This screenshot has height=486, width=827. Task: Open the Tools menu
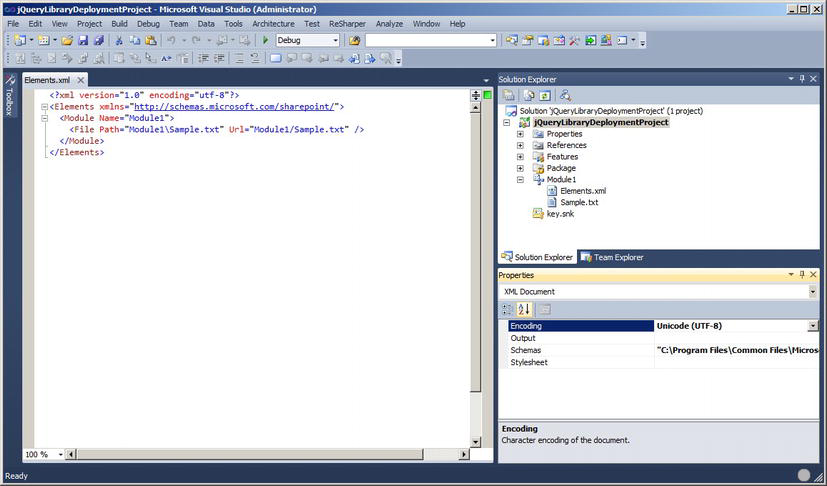click(233, 24)
